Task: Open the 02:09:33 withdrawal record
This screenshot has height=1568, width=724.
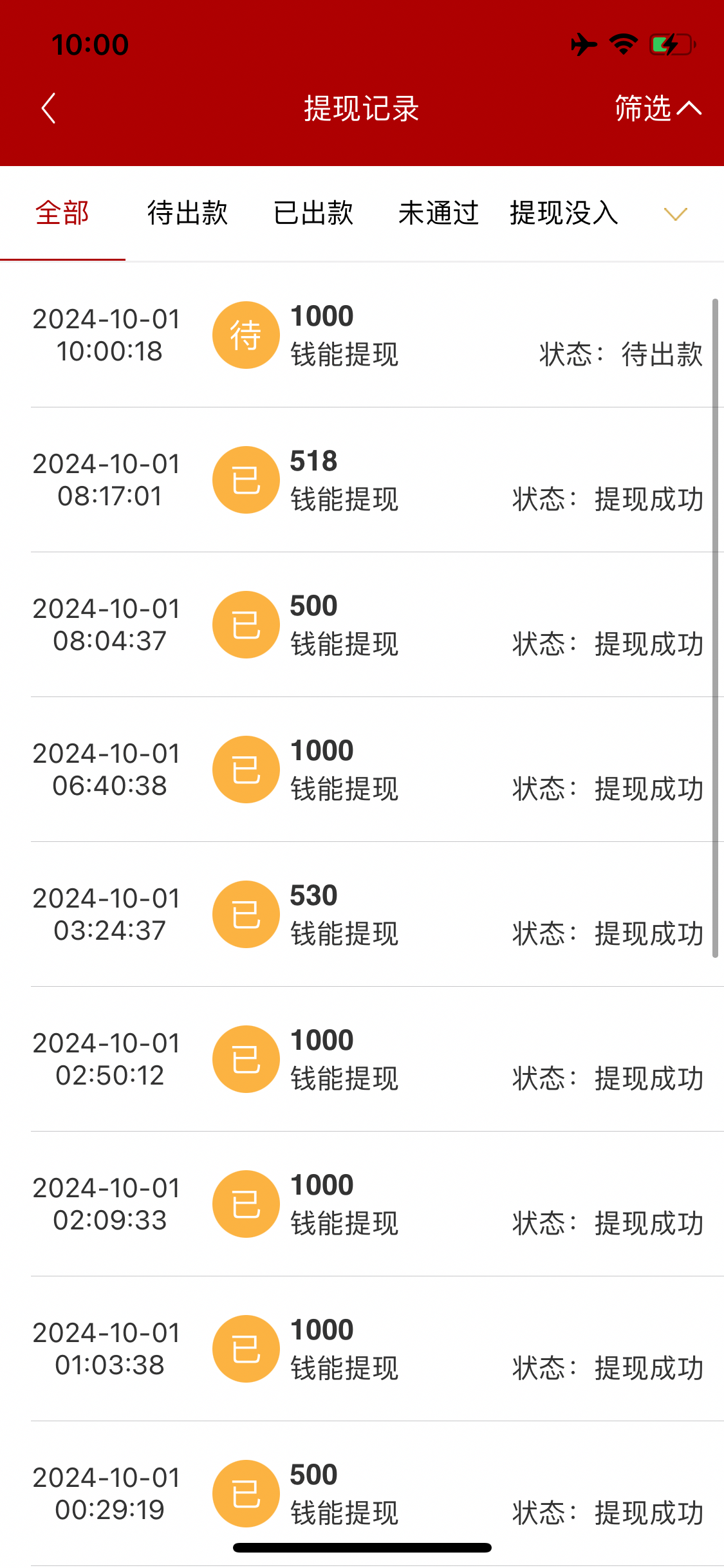Action: tap(450, 1204)
